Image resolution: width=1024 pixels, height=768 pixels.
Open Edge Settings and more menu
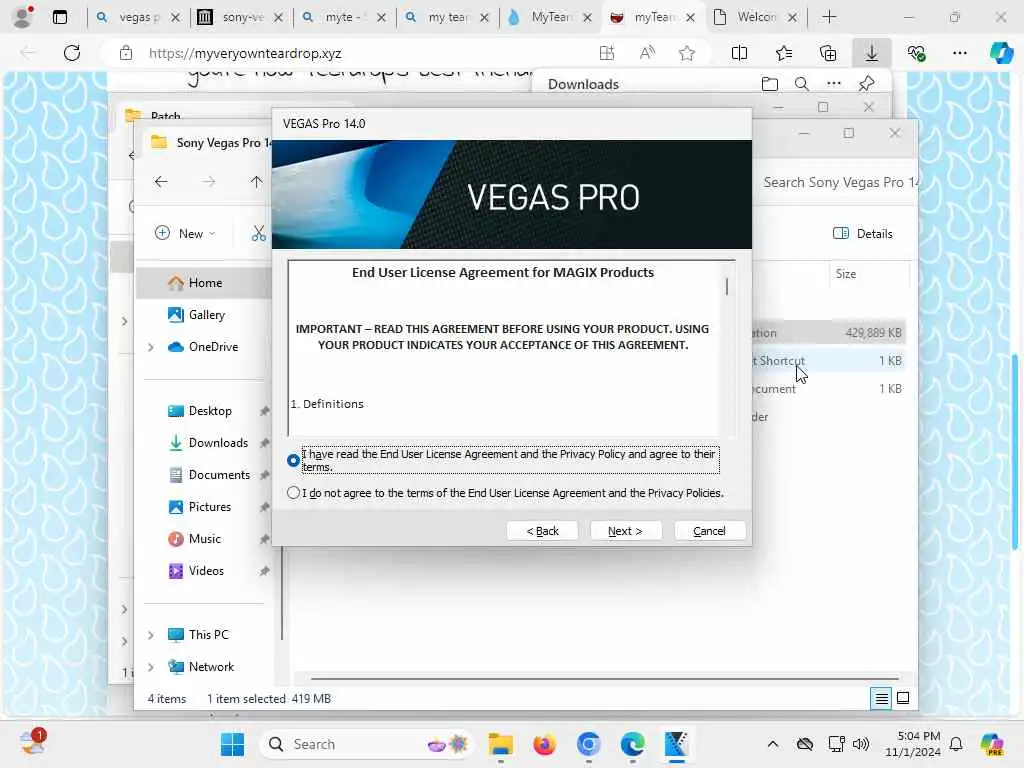pyautogui.click(x=959, y=54)
